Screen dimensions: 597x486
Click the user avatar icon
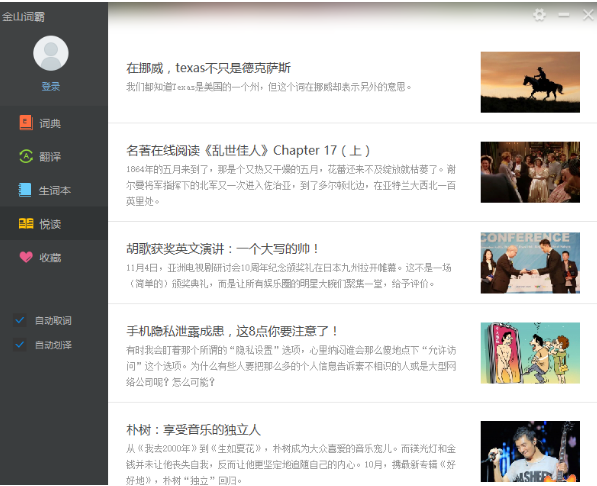(x=51, y=53)
